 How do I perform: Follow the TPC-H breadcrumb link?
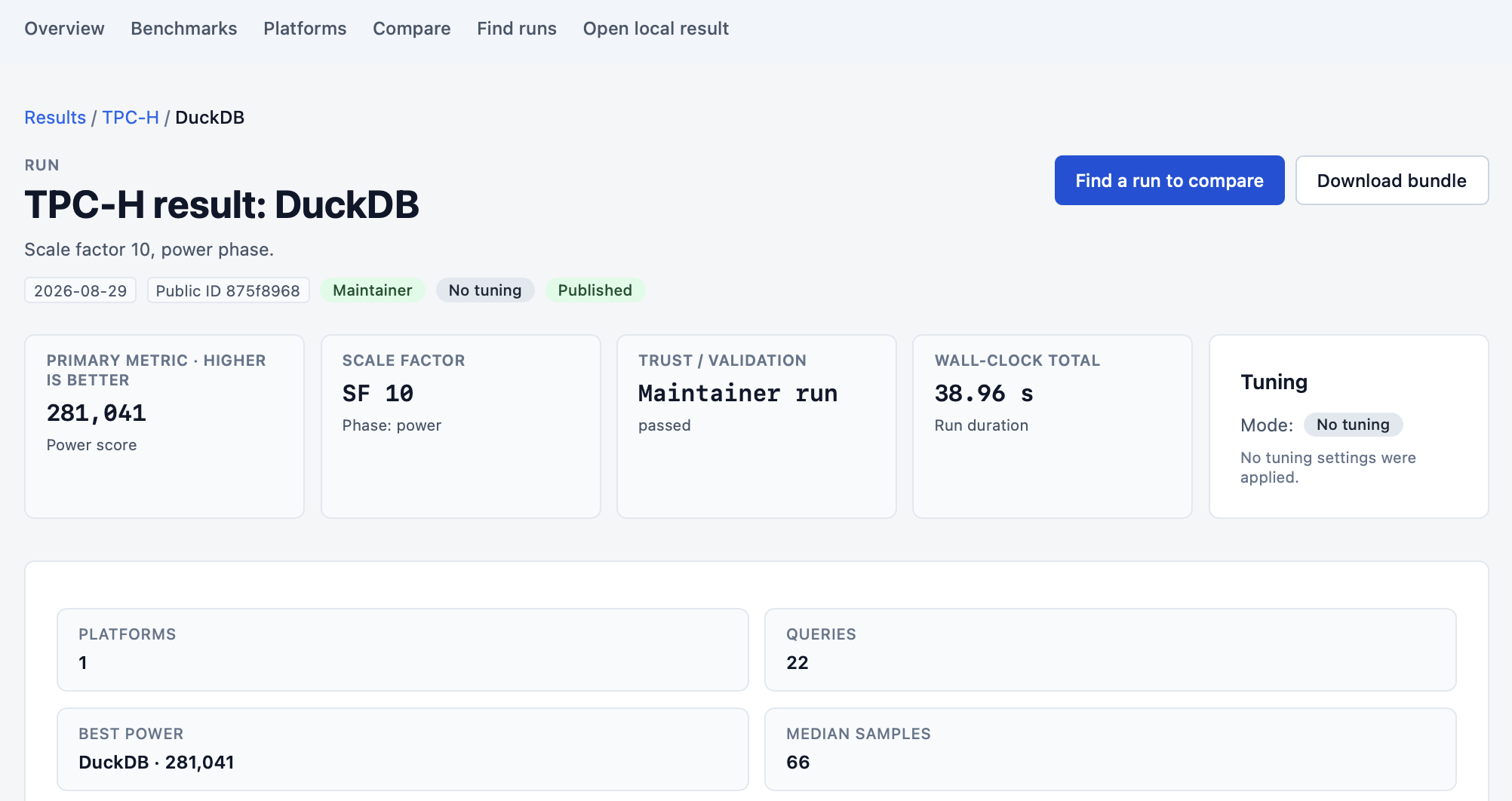131,118
